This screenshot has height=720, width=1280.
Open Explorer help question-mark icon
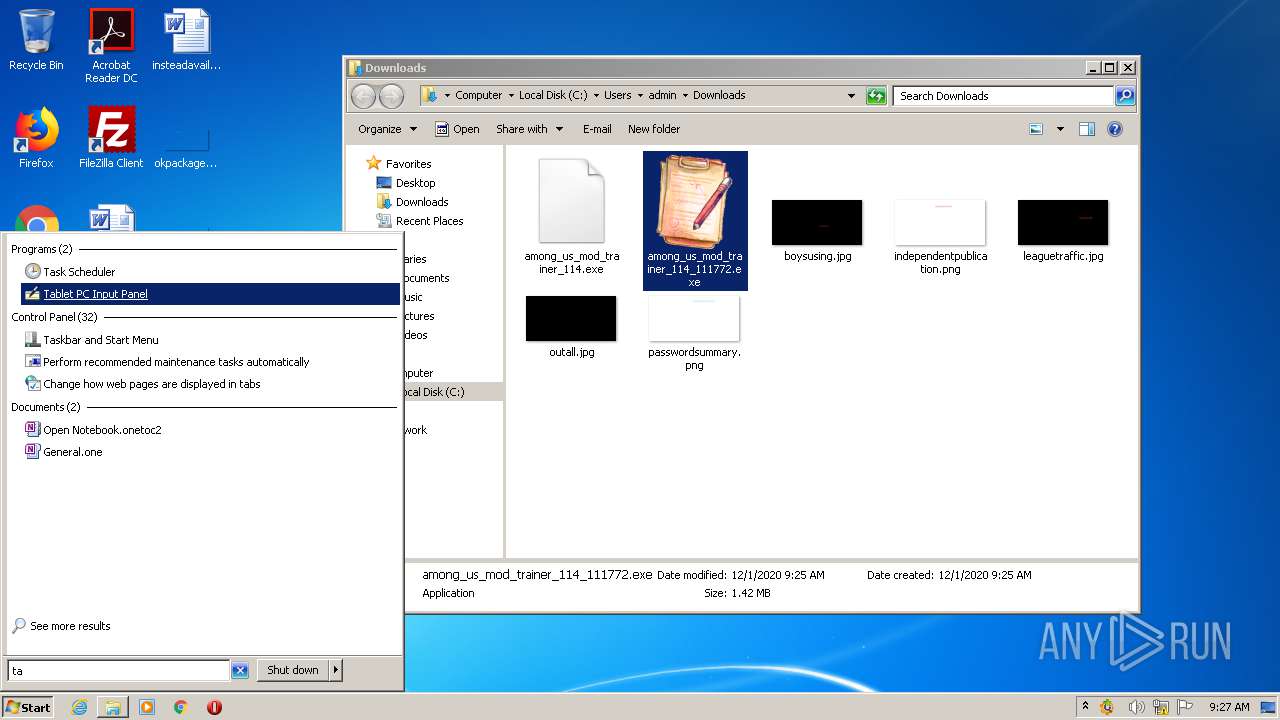[1115, 129]
